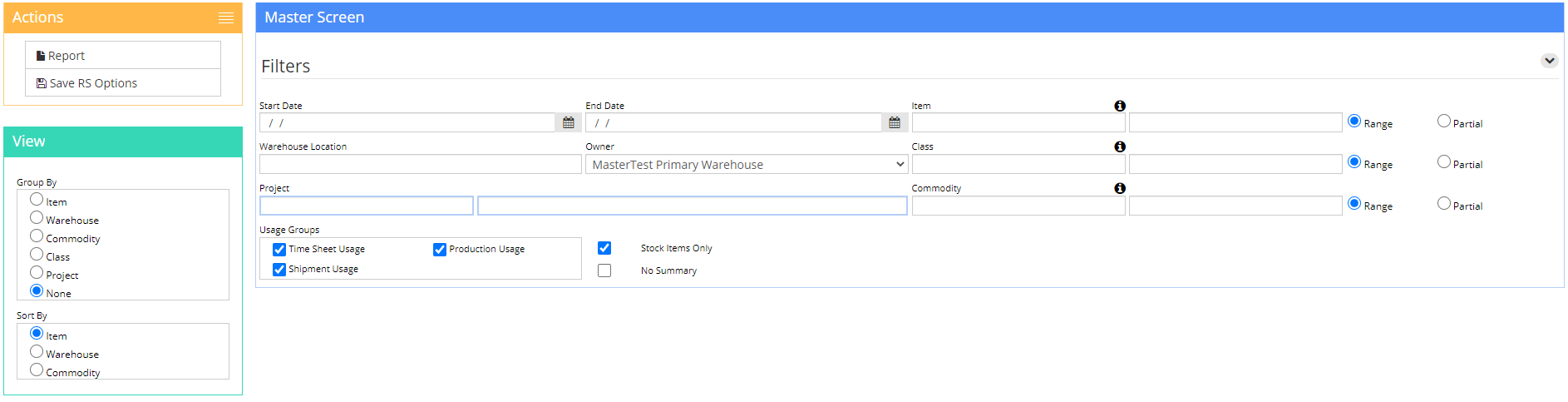Viewport: 1568px width, 402px height.
Task: Enable the No Summary checkbox
Action: point(604,270)
